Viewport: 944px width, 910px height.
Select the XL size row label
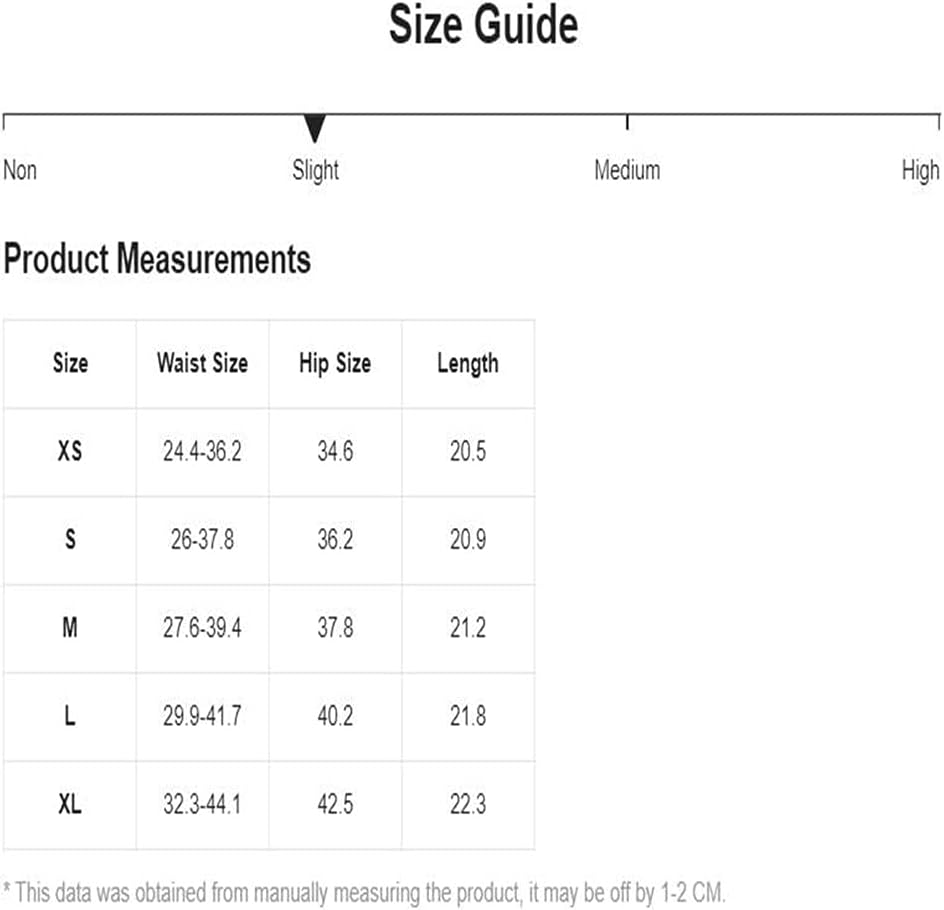70,803
